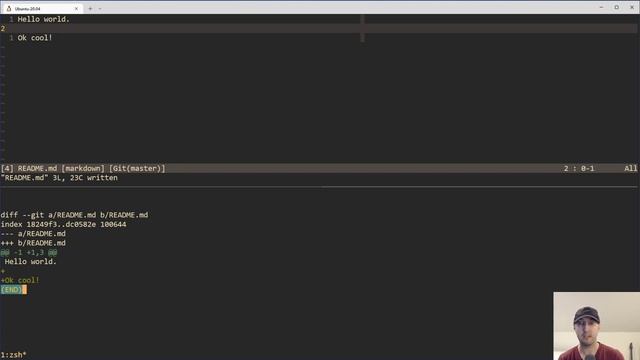This screenshot has height=360, width=640.
Task: Click the webcam video overlay
Action: 596,326
